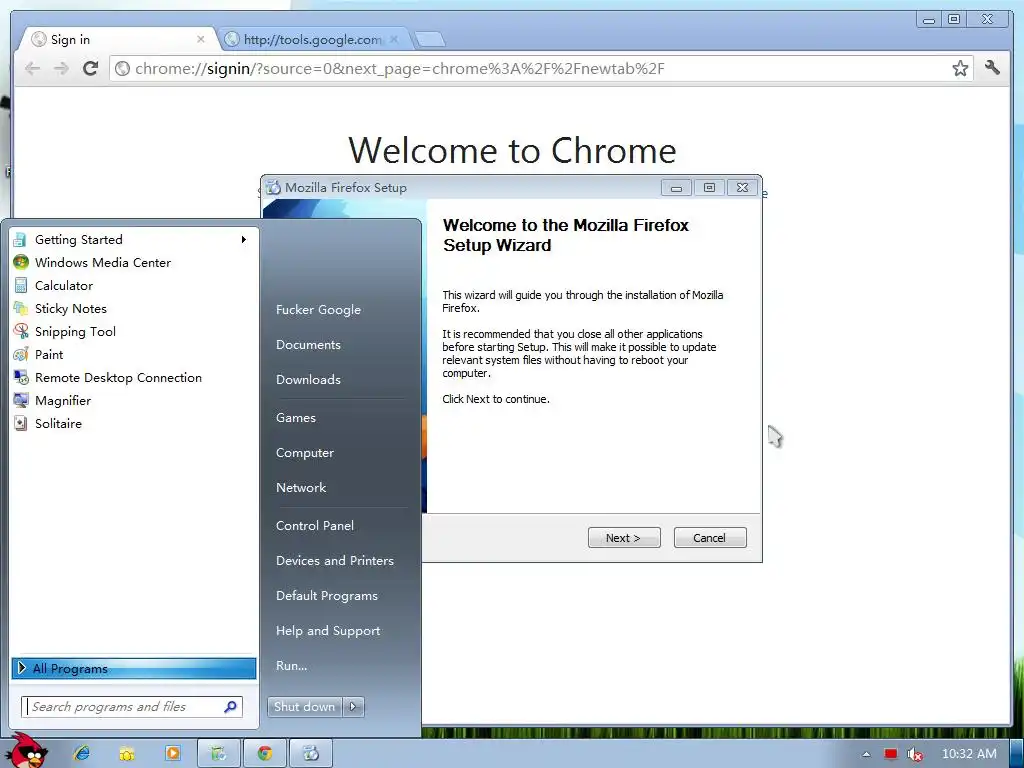Click the Shut down button
The height and width of the screenshot is (768, 1024).
tap(304, 707)
